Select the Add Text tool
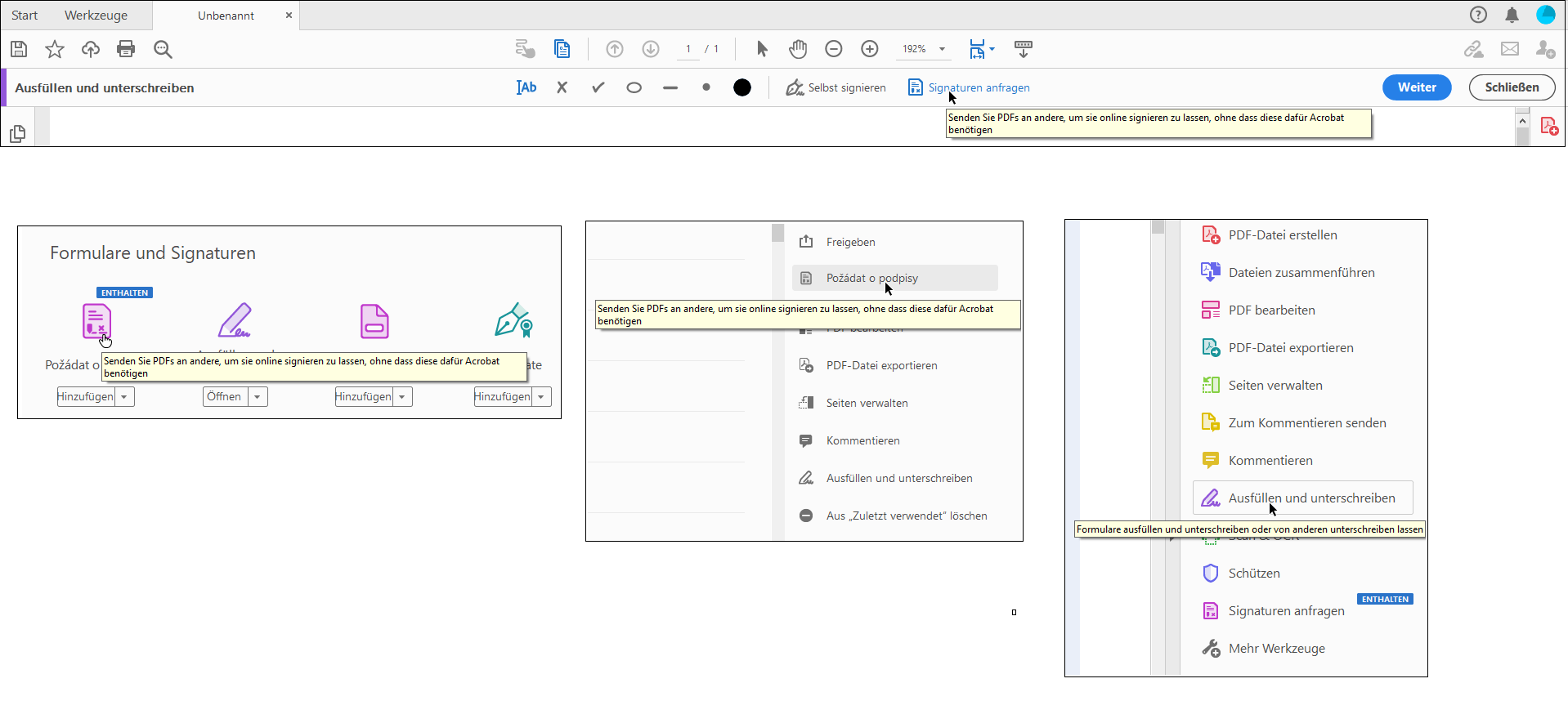 [x=526, y=87]
